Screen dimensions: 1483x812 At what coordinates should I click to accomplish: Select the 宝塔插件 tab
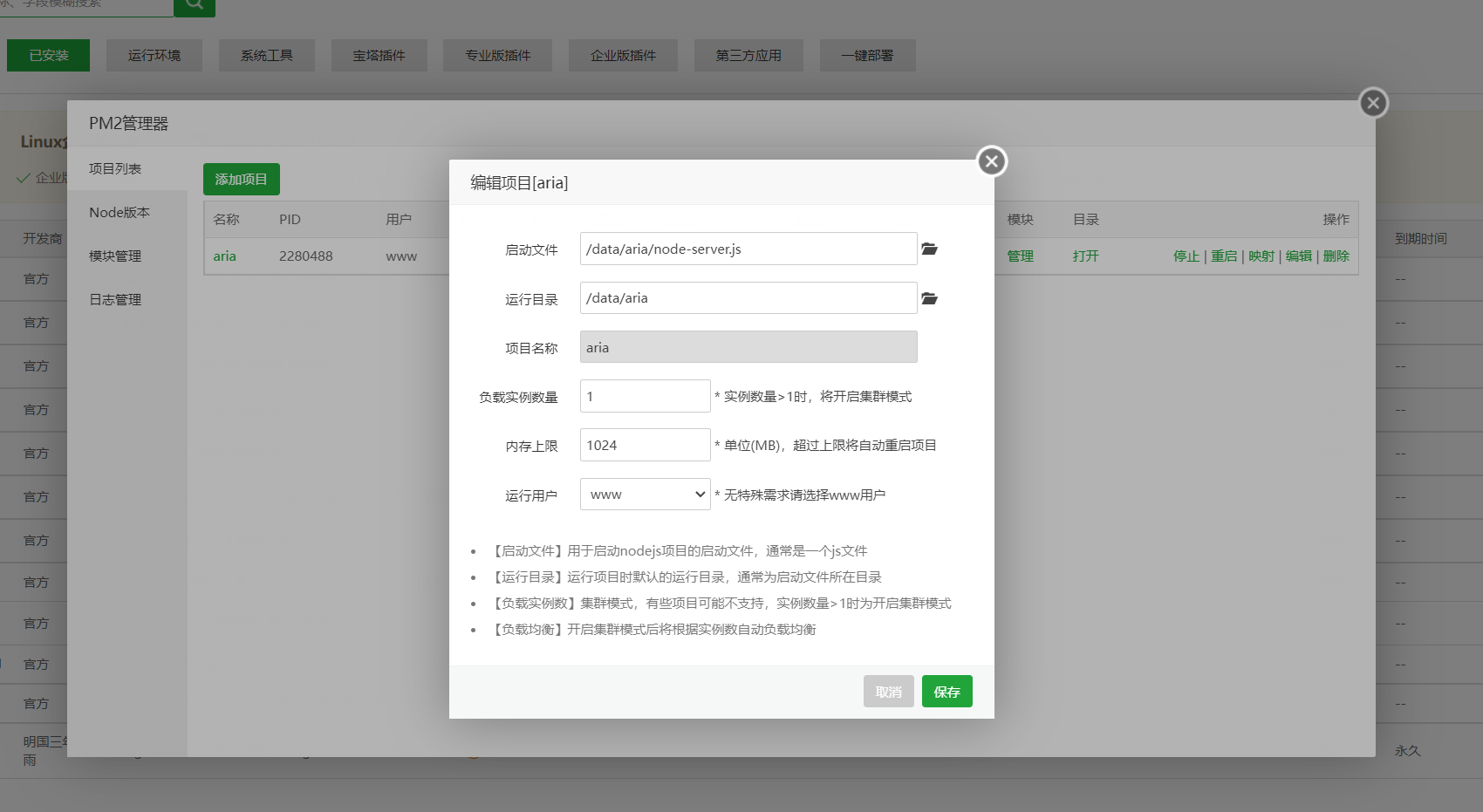[x=379, y=55]
